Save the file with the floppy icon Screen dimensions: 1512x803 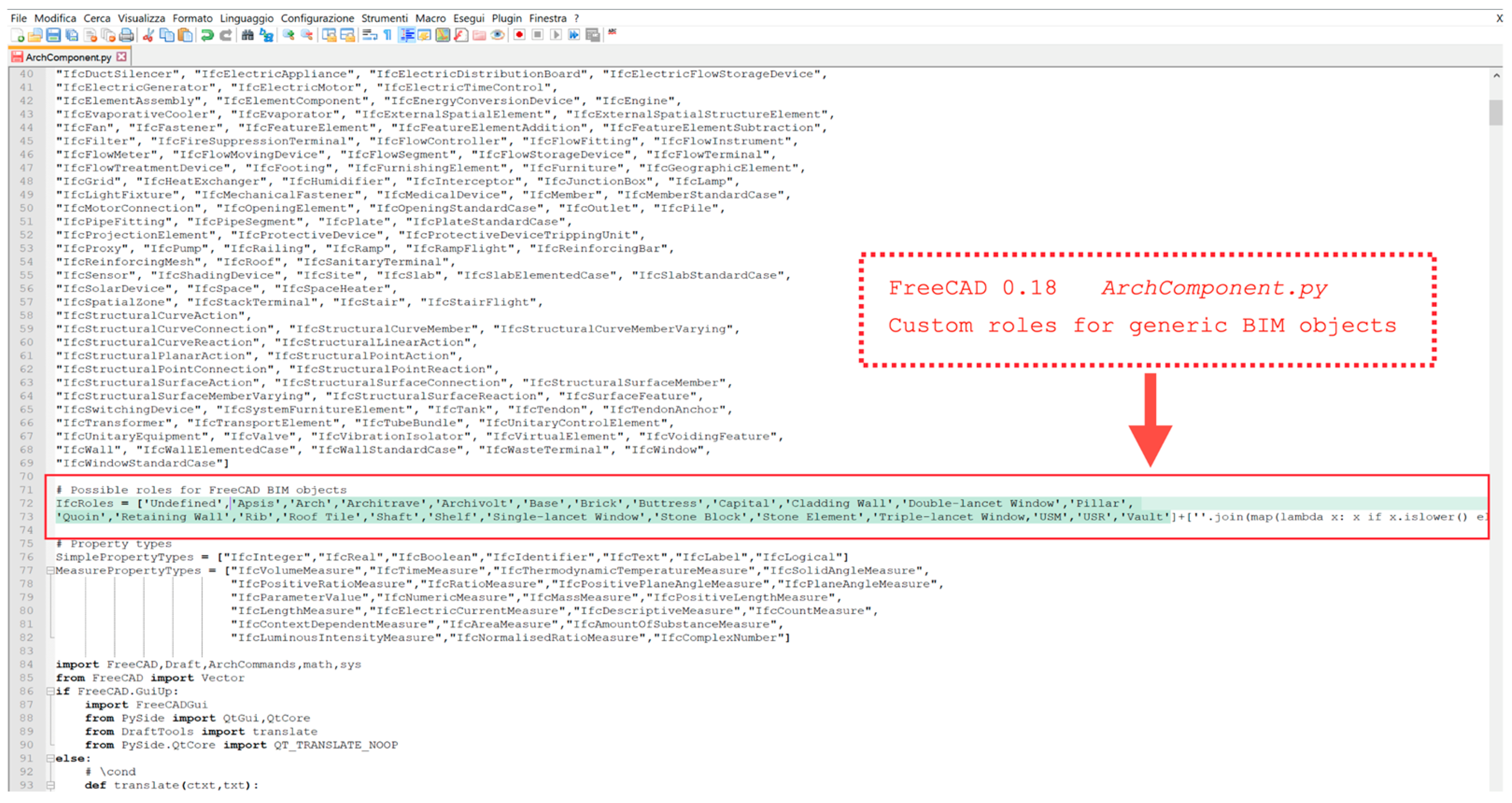coord(53,35)
